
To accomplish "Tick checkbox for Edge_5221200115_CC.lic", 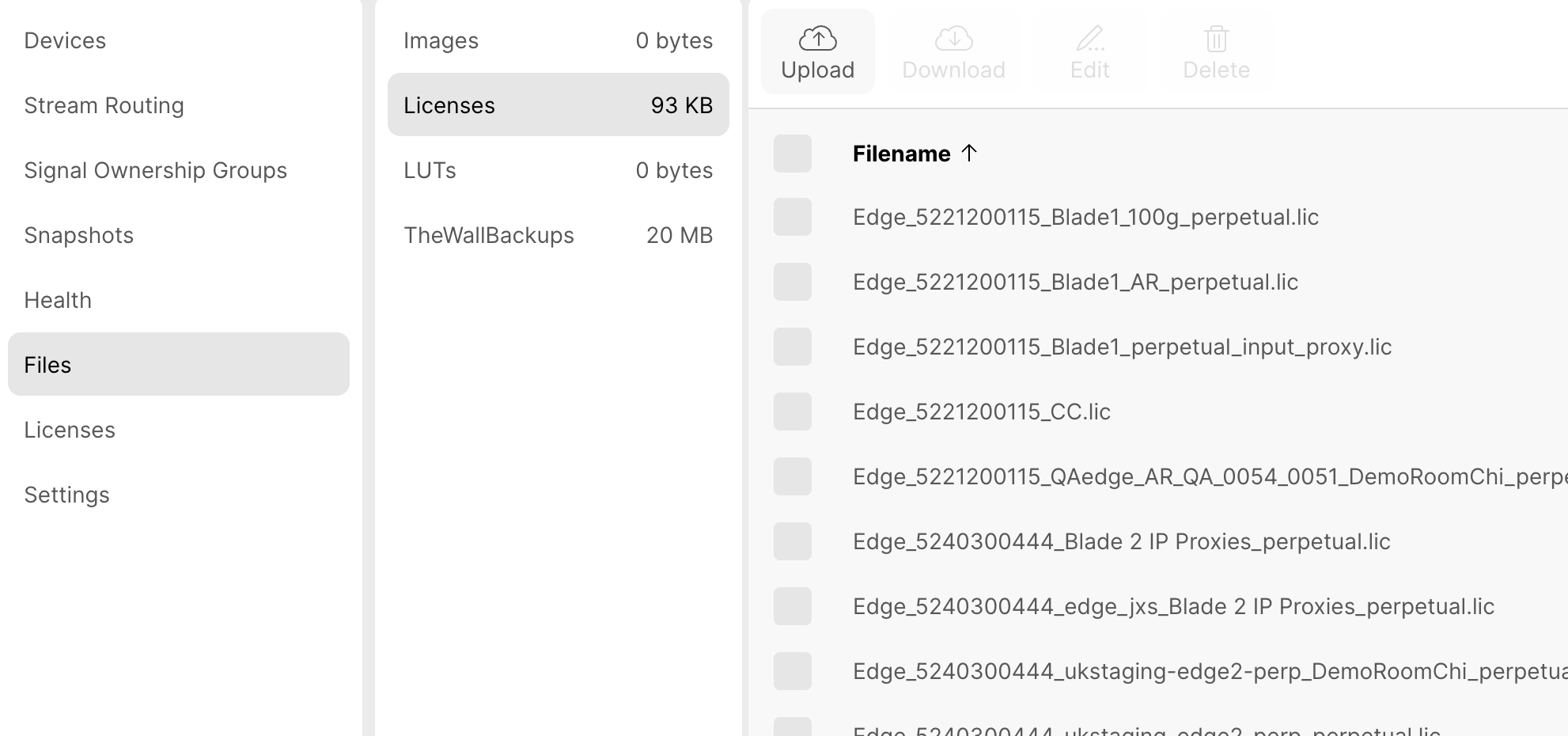I will point(793,412).
